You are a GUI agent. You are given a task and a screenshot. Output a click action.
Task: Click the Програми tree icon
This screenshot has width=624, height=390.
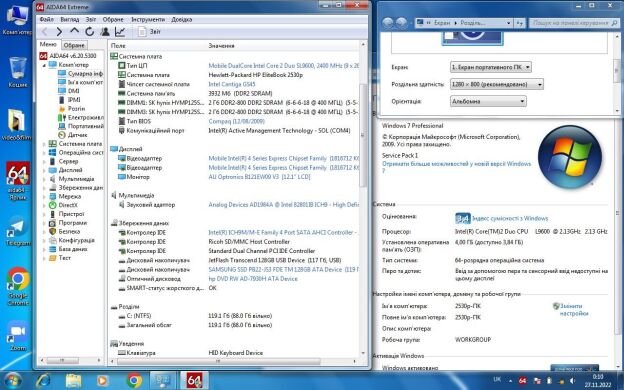(x=52, y=223)
